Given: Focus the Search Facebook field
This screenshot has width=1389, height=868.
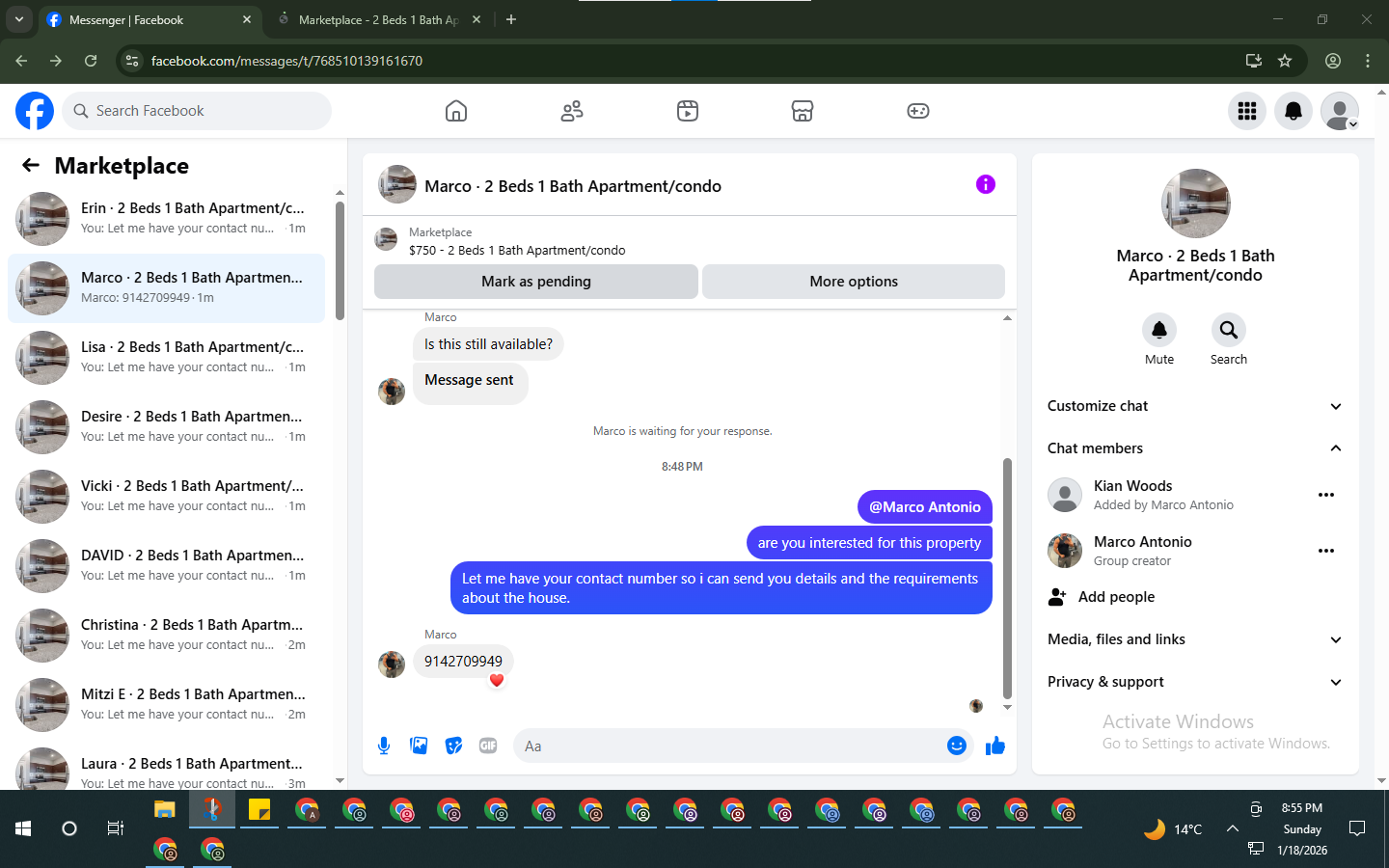Looking at the screenshot, I should pyautogui.click(x=197, y=111).
